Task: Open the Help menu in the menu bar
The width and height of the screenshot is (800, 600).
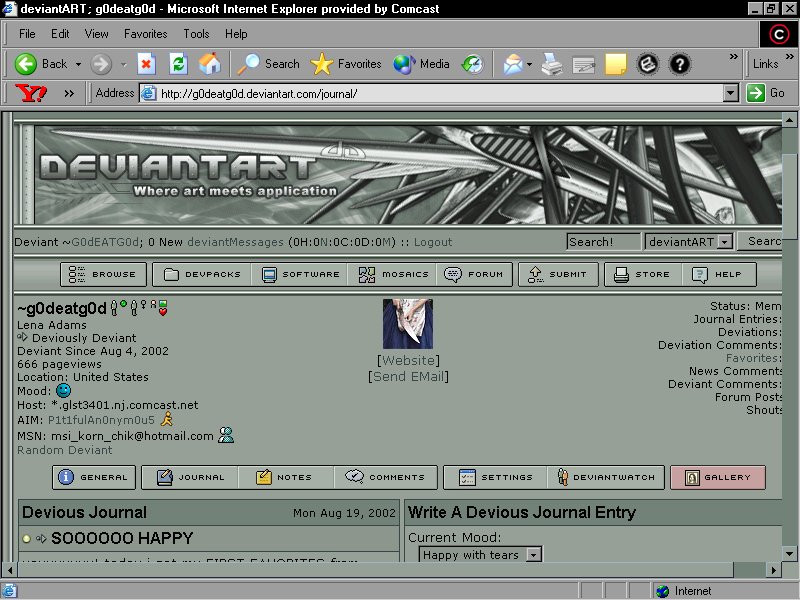Action: (x=236, y=34)
